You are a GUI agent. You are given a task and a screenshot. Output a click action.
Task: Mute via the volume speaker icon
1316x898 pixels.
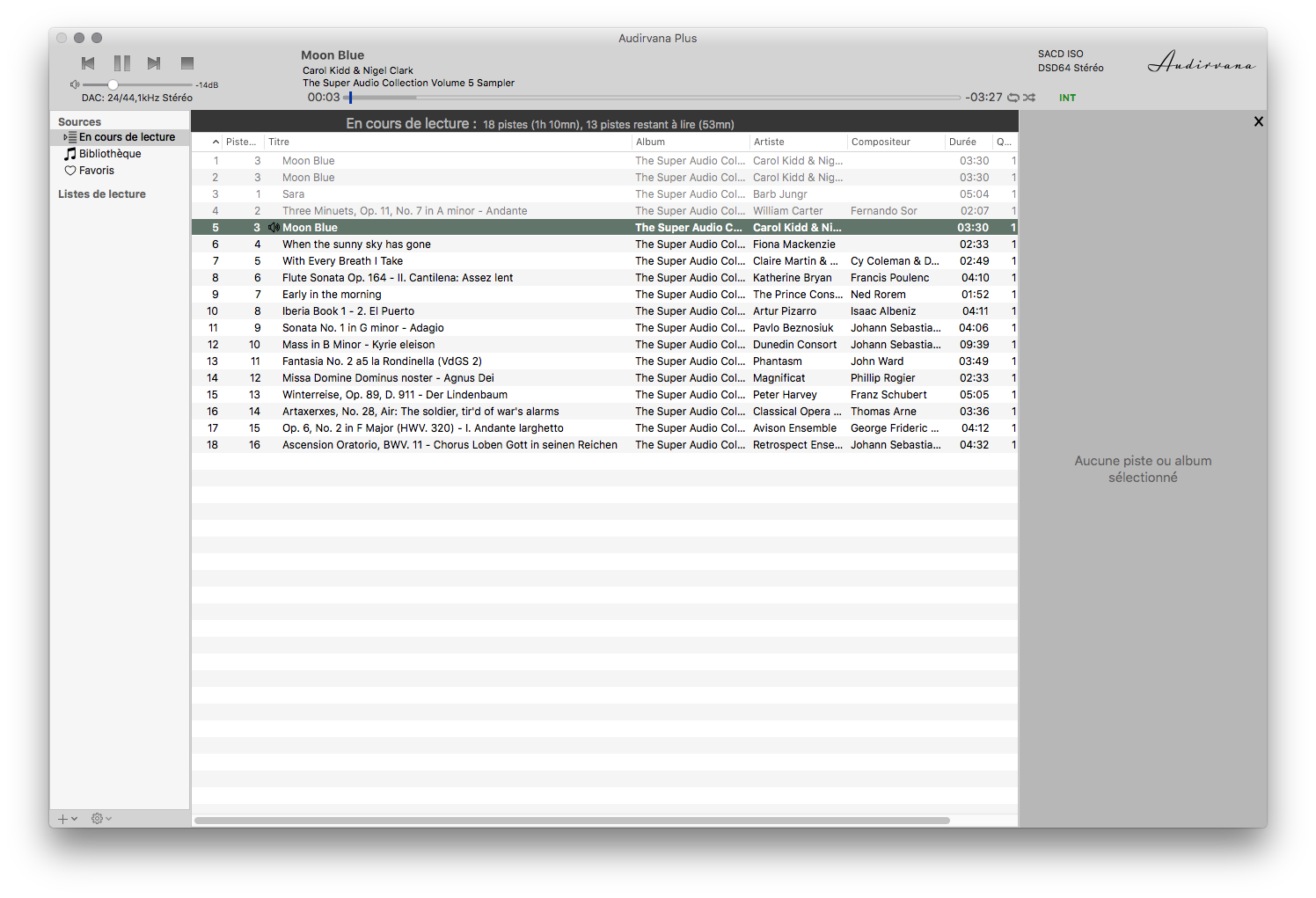pyautogui.click(x=75, y=84)
